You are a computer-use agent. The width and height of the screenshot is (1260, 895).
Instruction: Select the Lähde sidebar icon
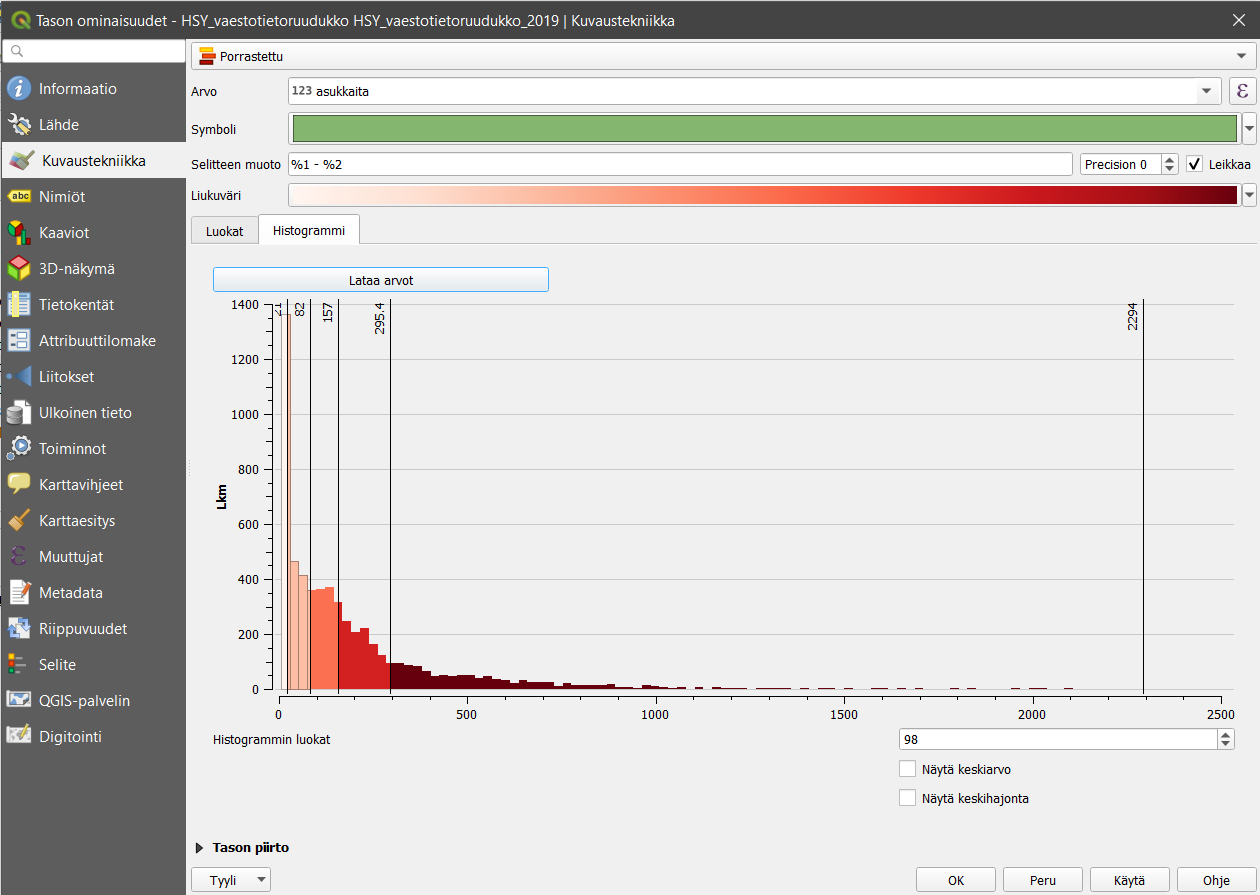[x=19, y=125]
